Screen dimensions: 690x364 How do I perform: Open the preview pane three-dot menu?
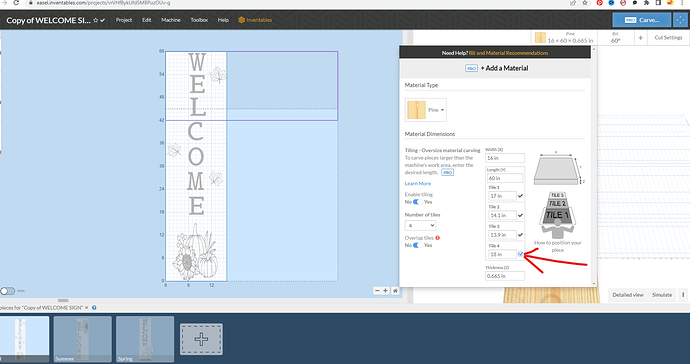[683, 294]
